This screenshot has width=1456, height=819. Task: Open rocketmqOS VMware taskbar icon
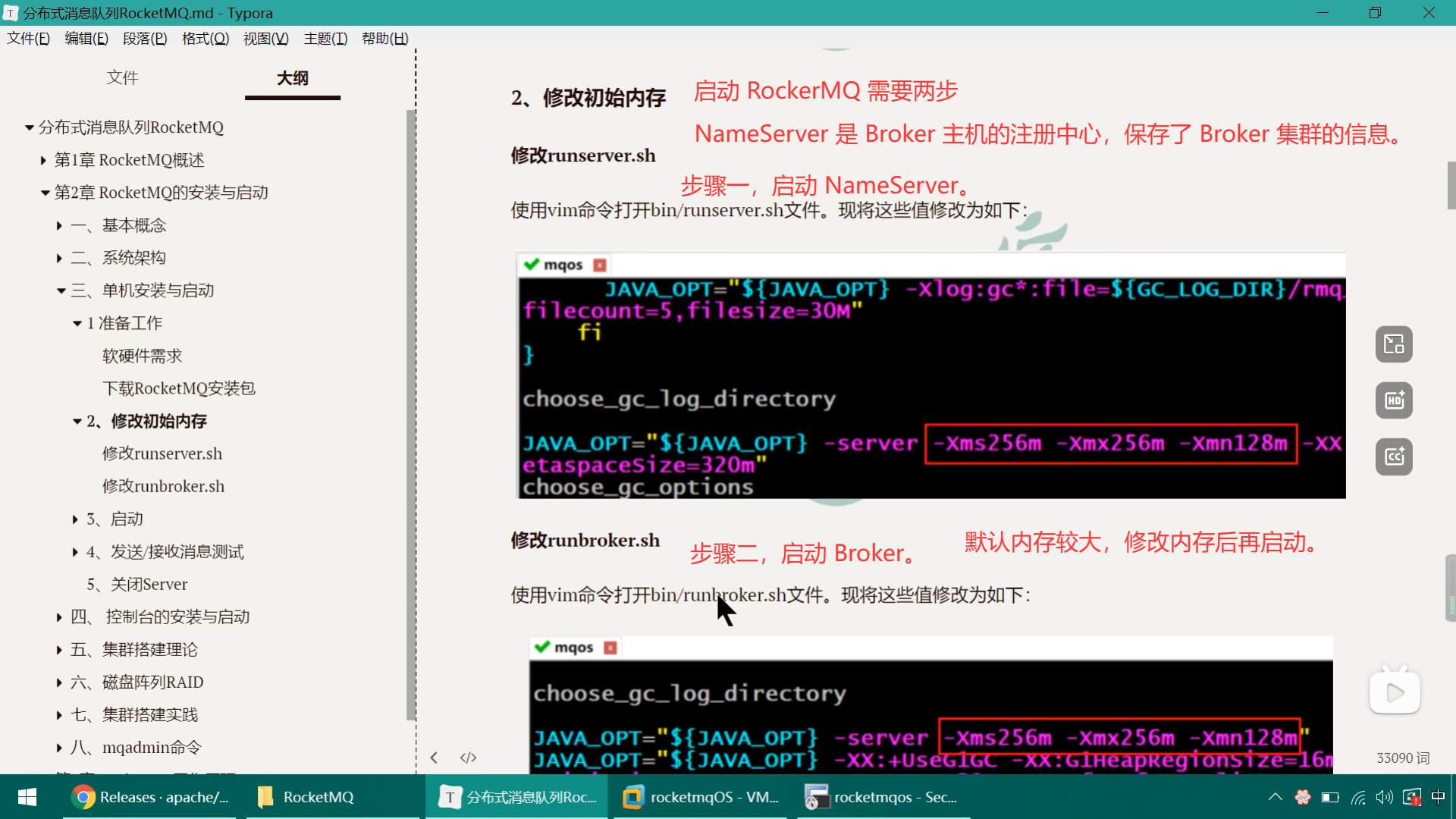(701, 797)
